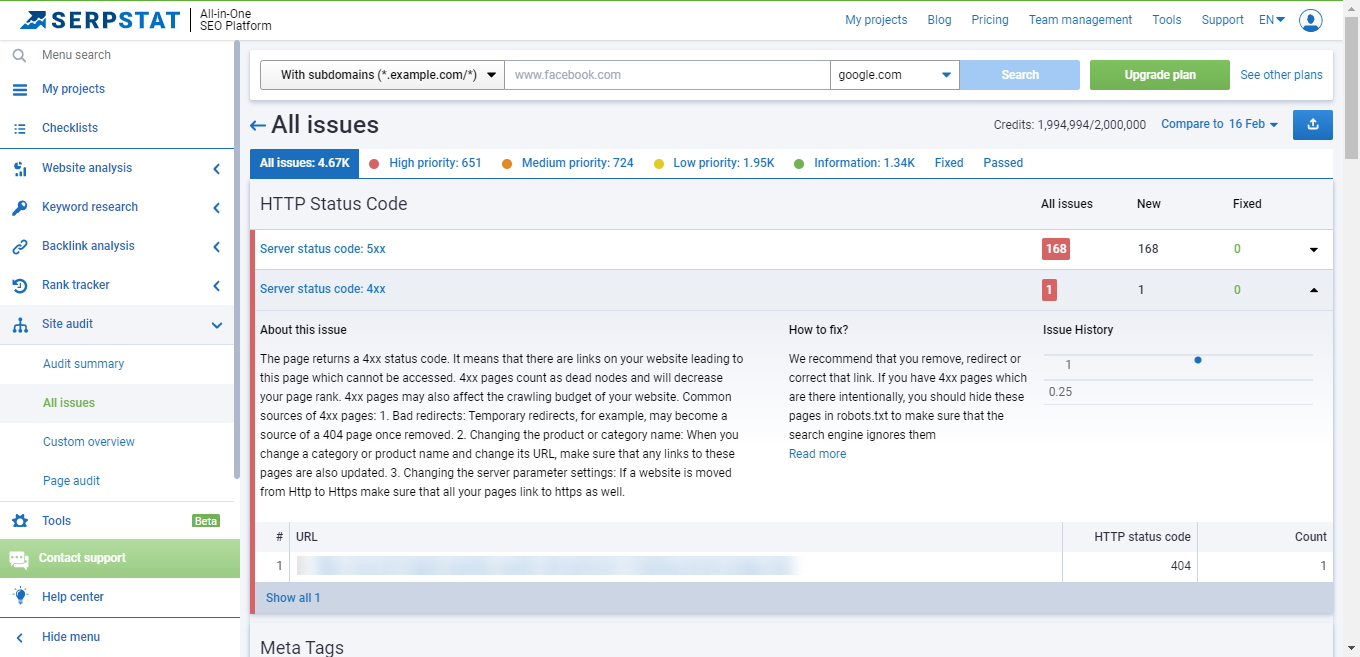Click the Issue History graph point
Viewport: 1360px width, 657px height.
click(1197, 360)
